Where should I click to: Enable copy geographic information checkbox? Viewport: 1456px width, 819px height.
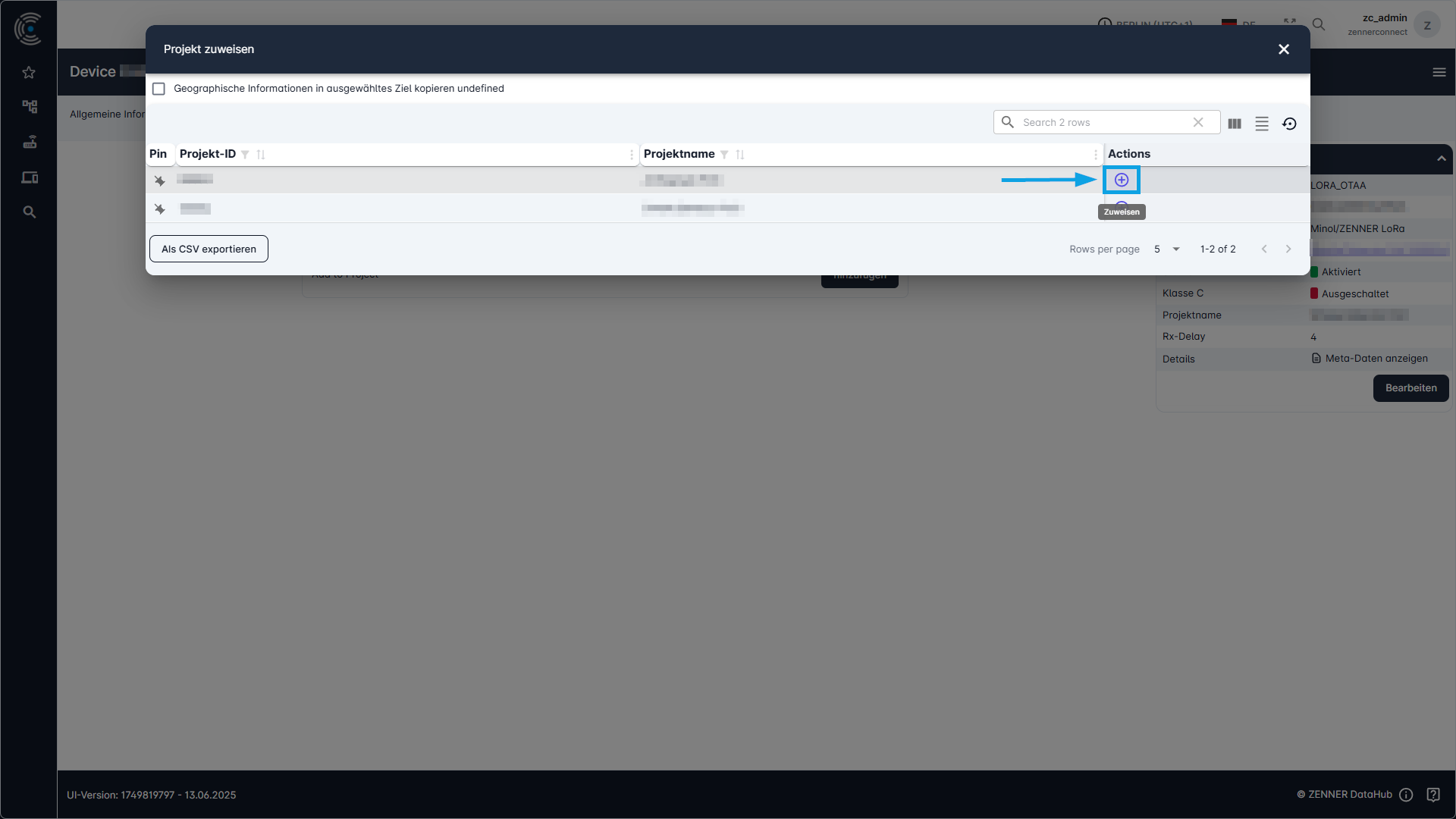(x=158, y=89)
